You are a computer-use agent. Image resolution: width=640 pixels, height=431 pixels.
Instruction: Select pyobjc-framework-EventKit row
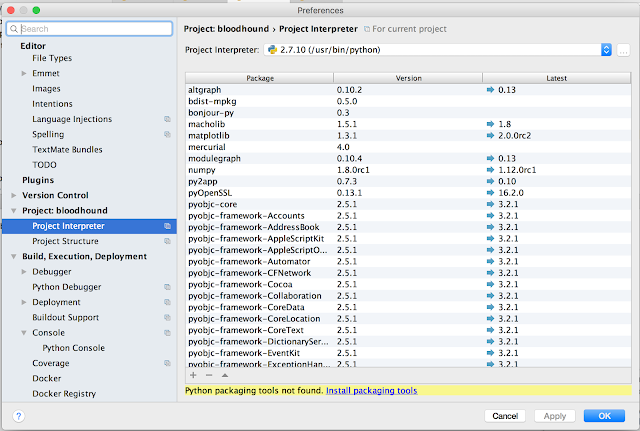click(x=408, y=353)
